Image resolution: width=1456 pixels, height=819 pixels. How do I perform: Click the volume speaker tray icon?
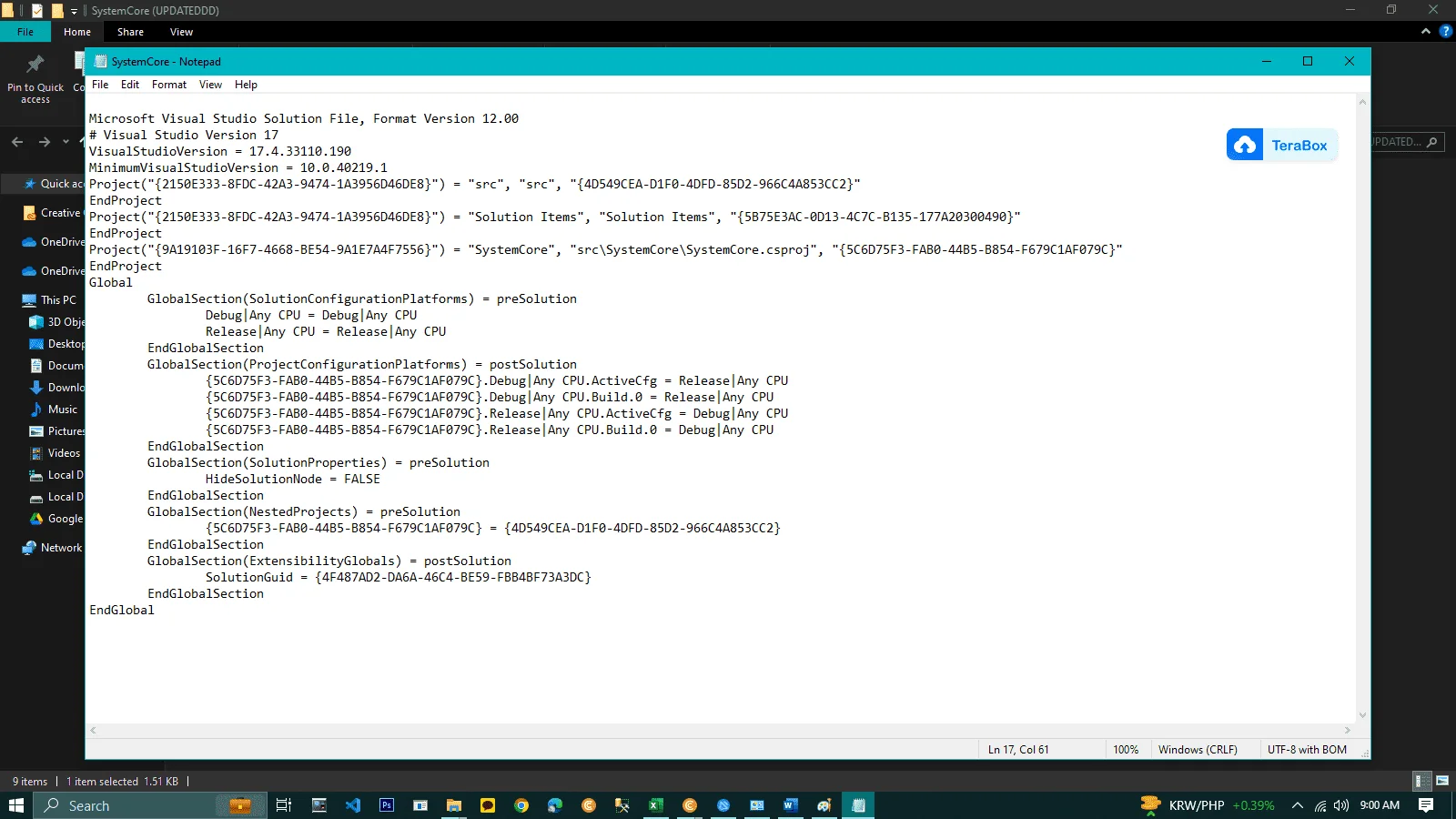pyautogui.click(x=1341, y=805)
